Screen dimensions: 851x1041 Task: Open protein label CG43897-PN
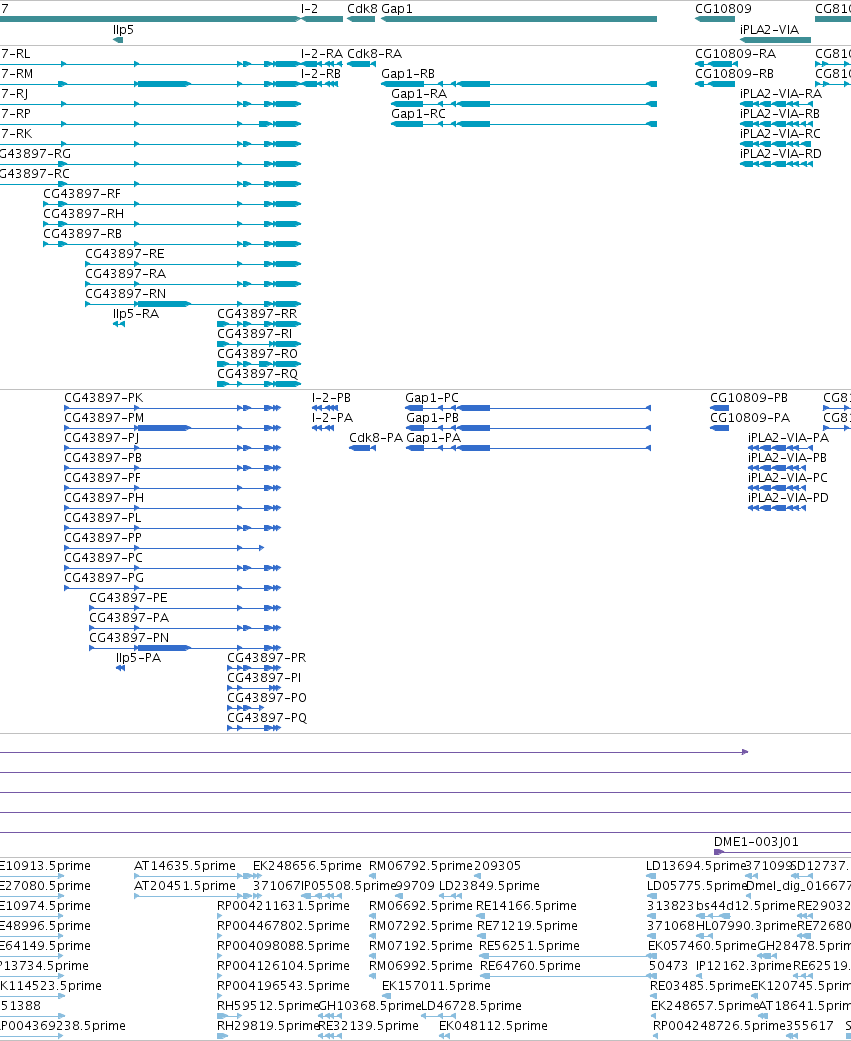[x=129, y=637]
